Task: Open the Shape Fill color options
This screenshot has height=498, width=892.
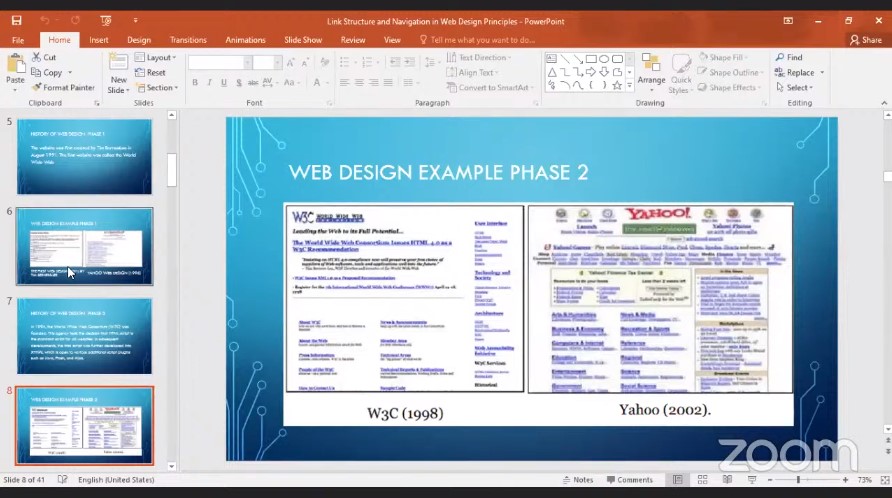Action: 723,57
